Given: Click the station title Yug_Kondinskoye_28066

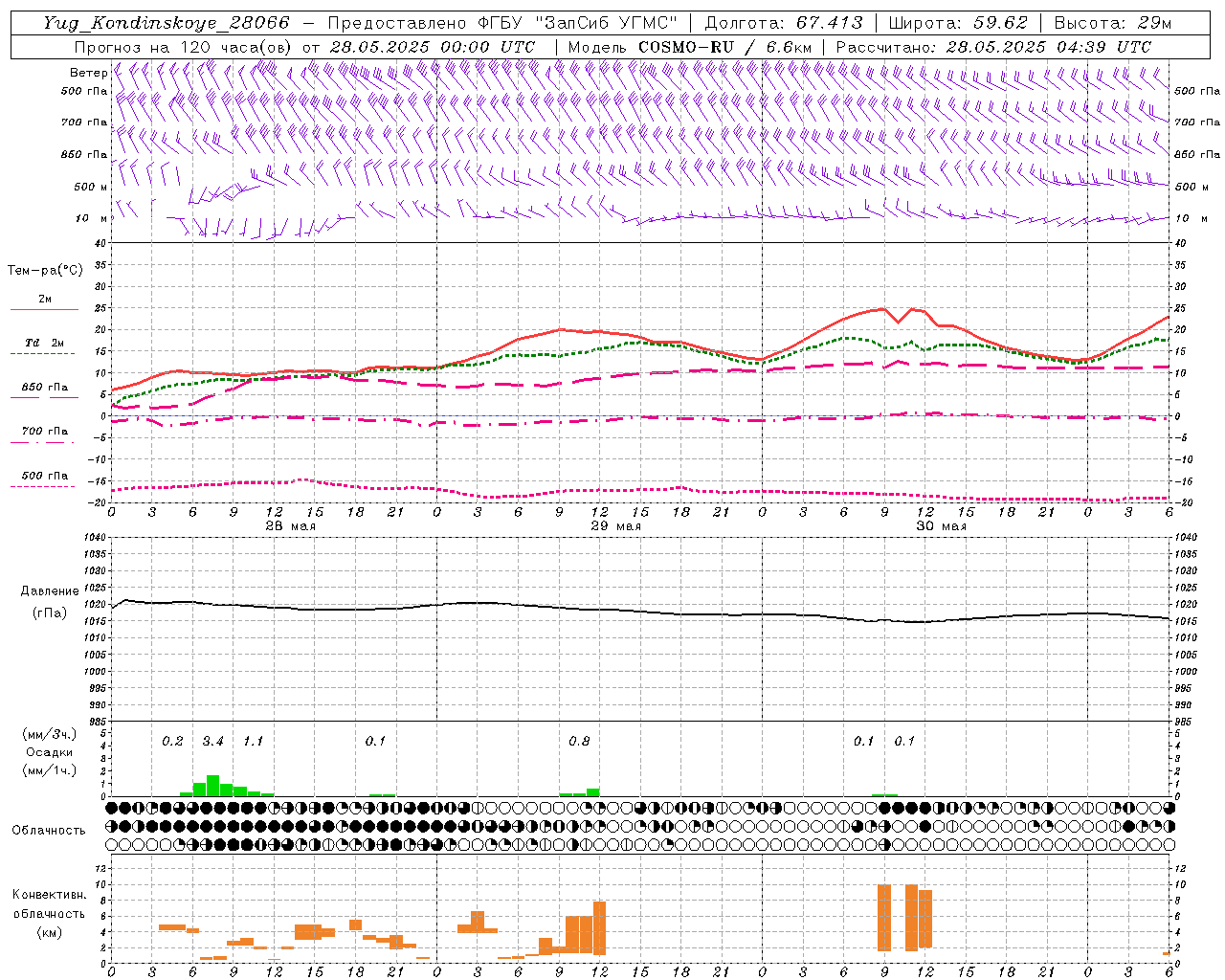Looking at the screenshot, I should point(167,23).
